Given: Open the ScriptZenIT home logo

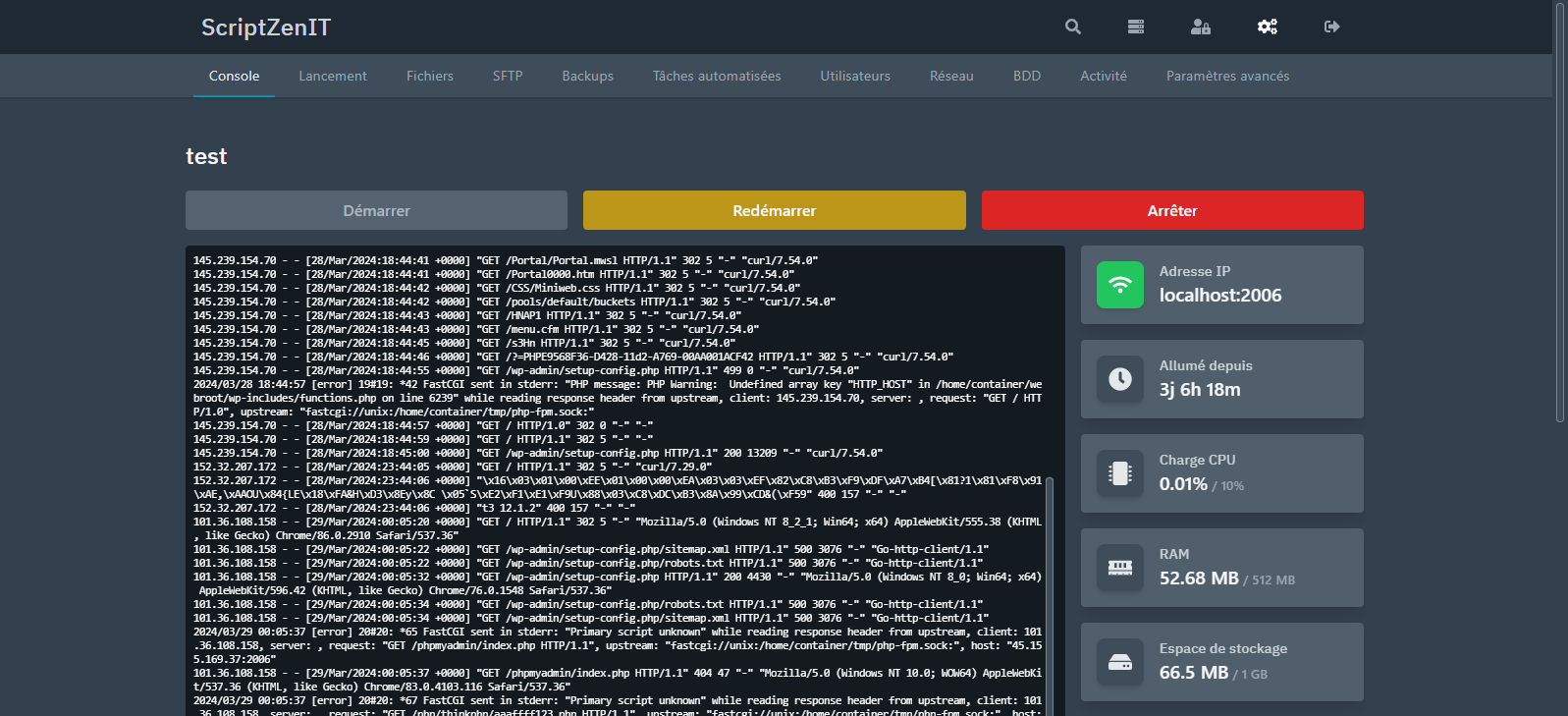Looking at the screenshot, I should [266, 28].
